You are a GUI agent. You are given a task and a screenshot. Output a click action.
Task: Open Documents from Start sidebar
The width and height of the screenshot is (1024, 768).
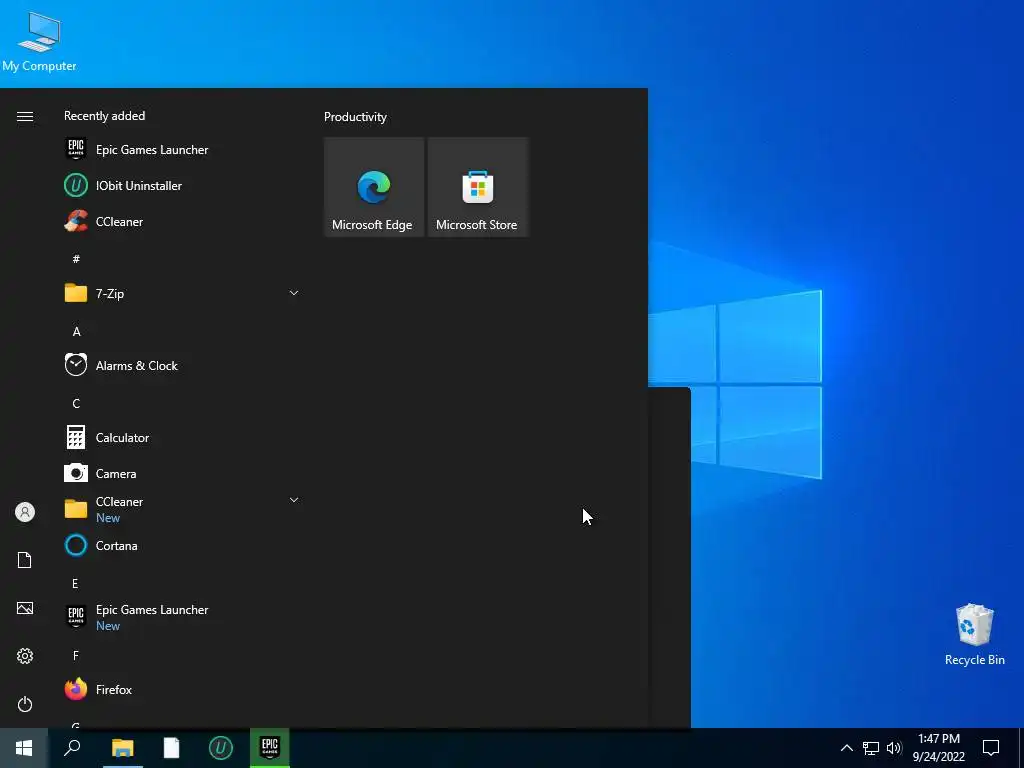(25, 560)
